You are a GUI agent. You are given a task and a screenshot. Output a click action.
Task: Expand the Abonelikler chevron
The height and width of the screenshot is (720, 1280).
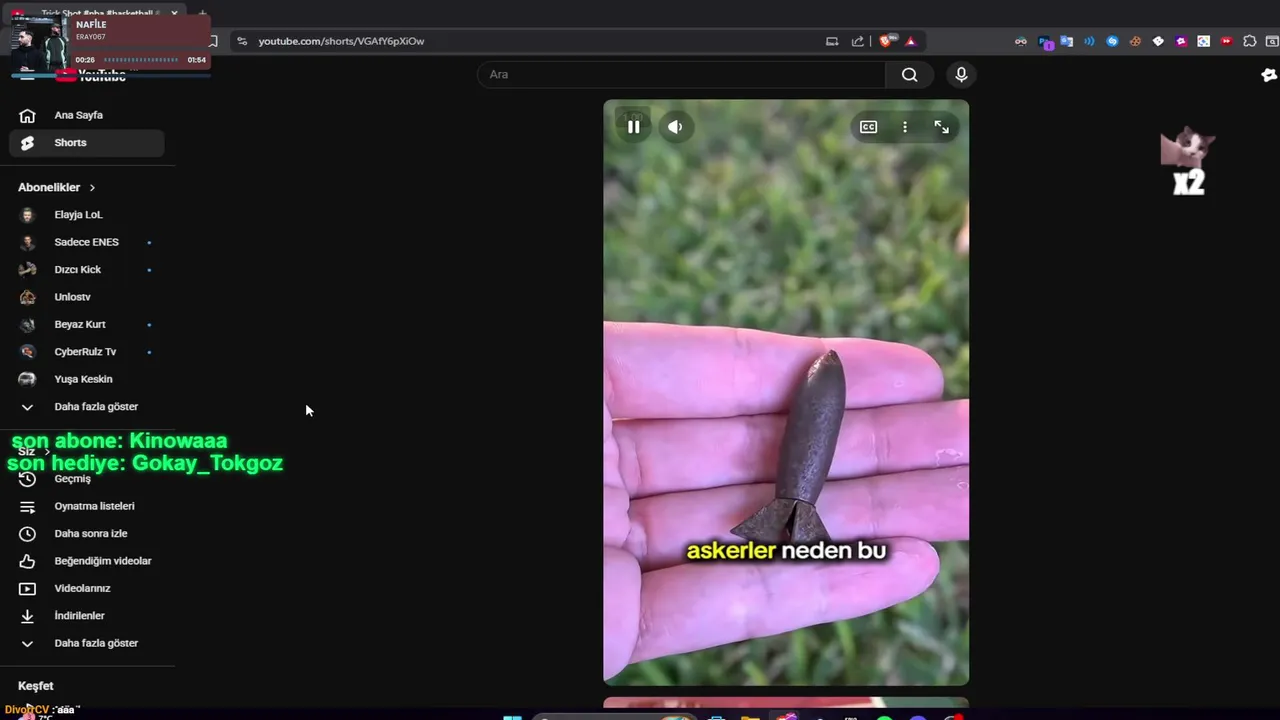pyautogui.click(x=92, y=188)
